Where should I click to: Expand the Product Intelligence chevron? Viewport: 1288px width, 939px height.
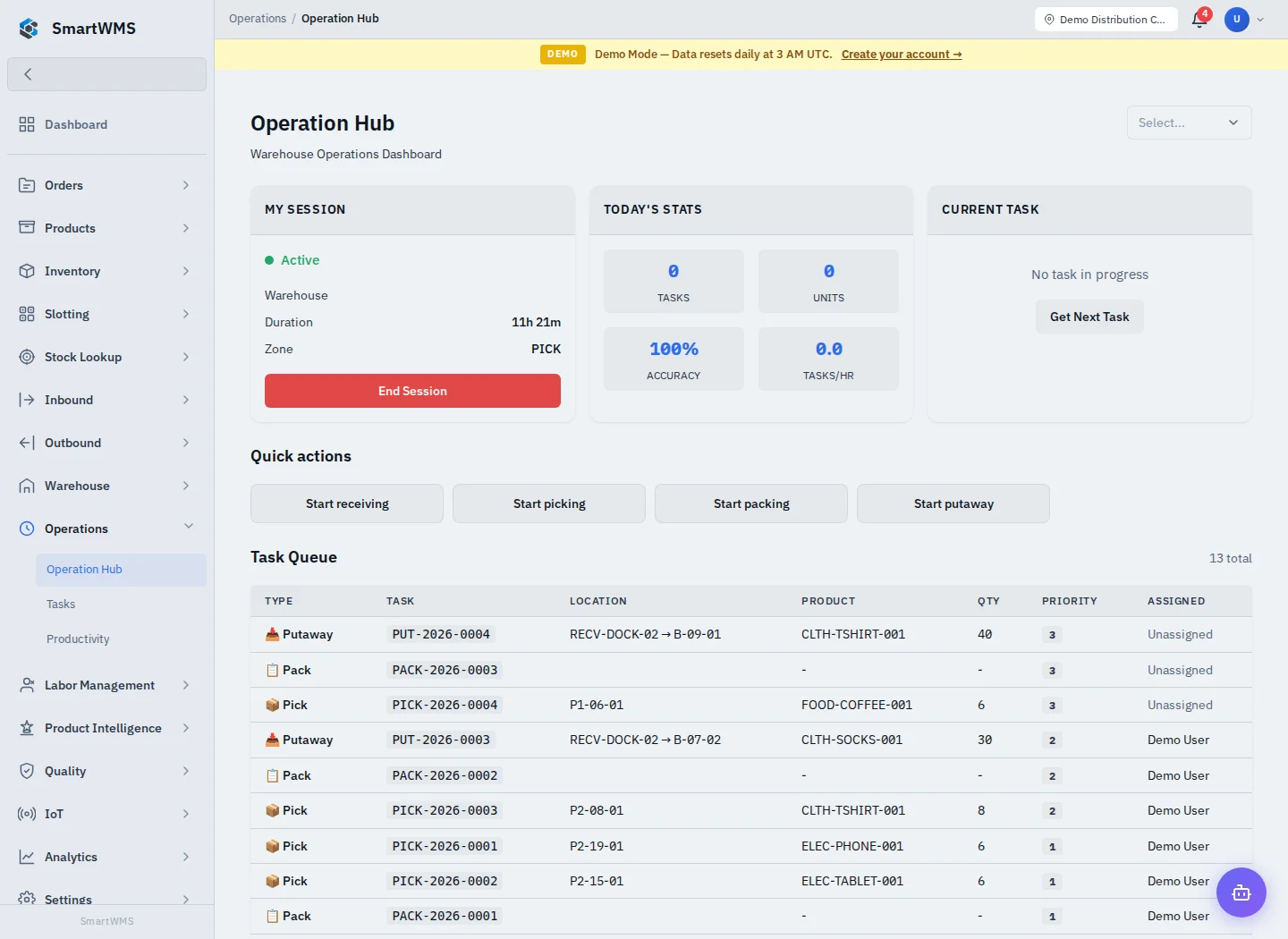(186, 728)
